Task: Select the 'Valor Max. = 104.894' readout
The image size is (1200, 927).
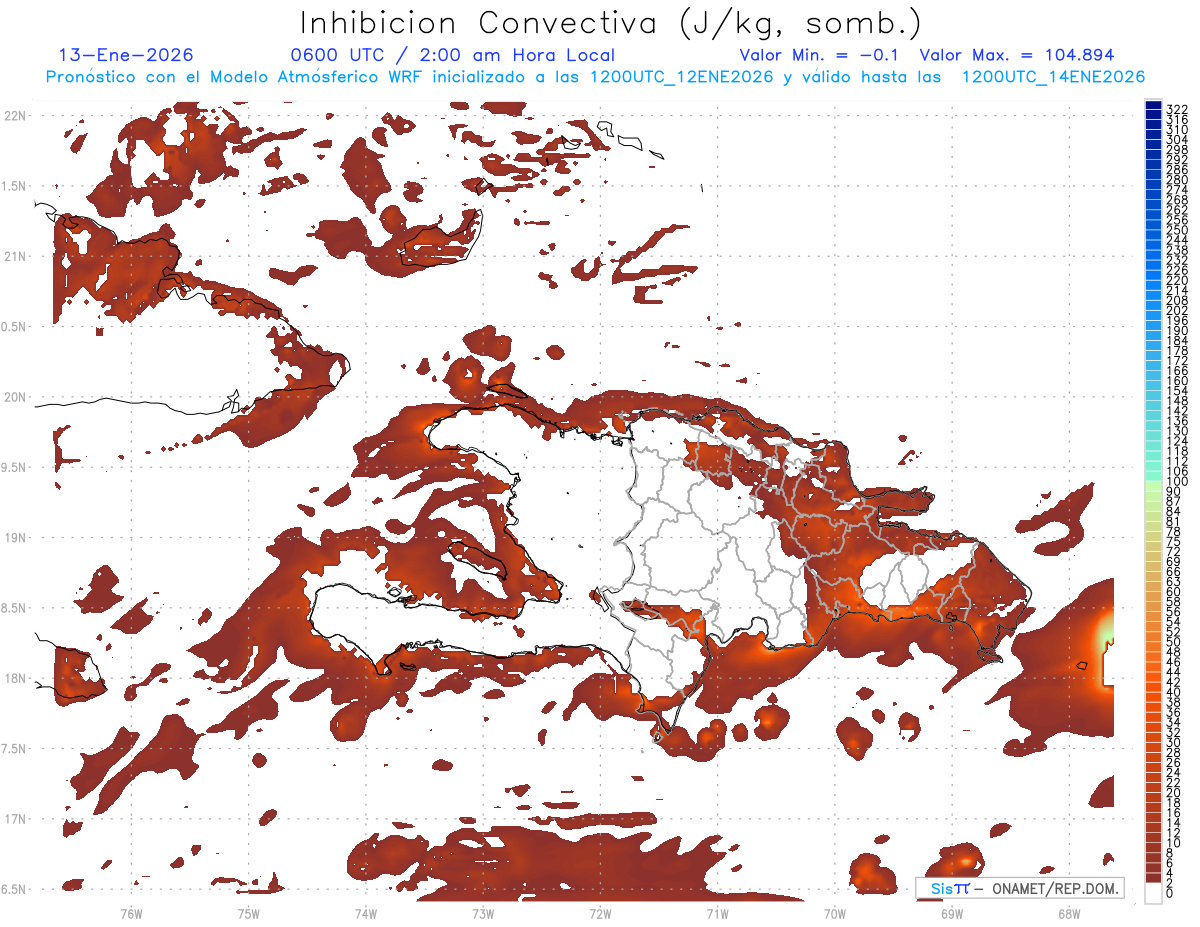Action: [1017, 55]
